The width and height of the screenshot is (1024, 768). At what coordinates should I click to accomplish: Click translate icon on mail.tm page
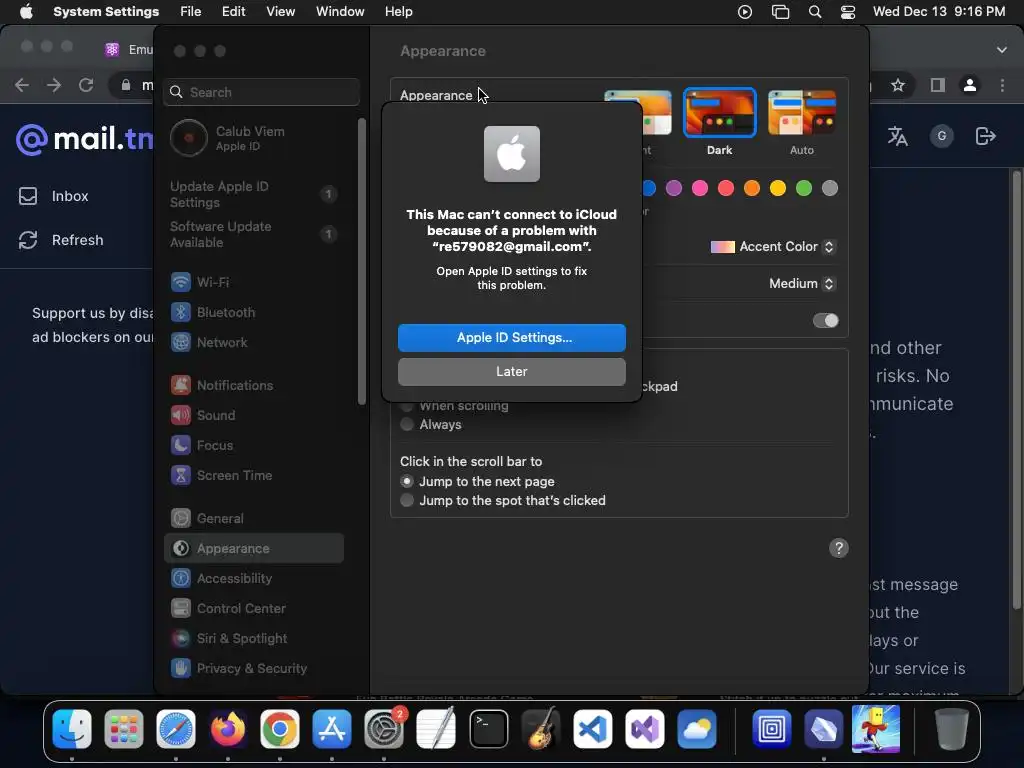point(897,136)
